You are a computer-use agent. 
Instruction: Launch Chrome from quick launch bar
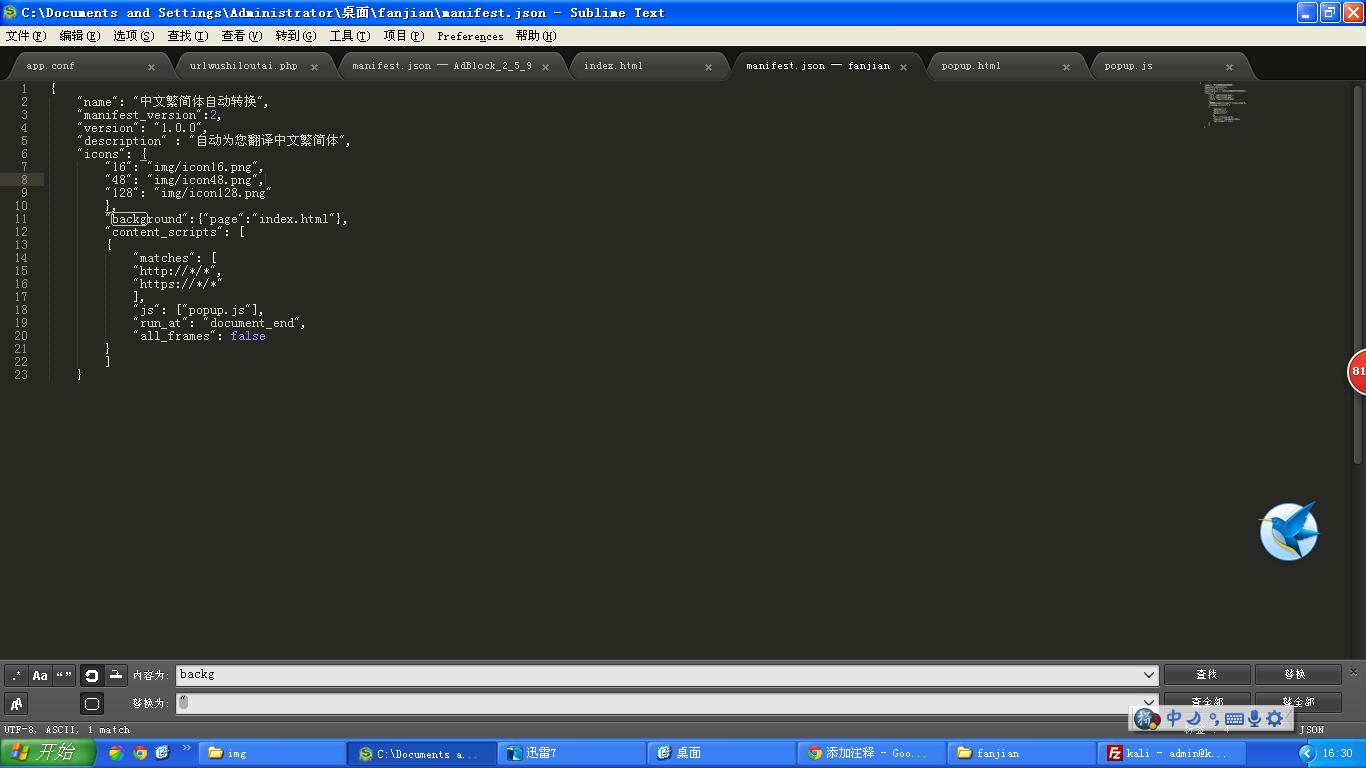point(140,753)
